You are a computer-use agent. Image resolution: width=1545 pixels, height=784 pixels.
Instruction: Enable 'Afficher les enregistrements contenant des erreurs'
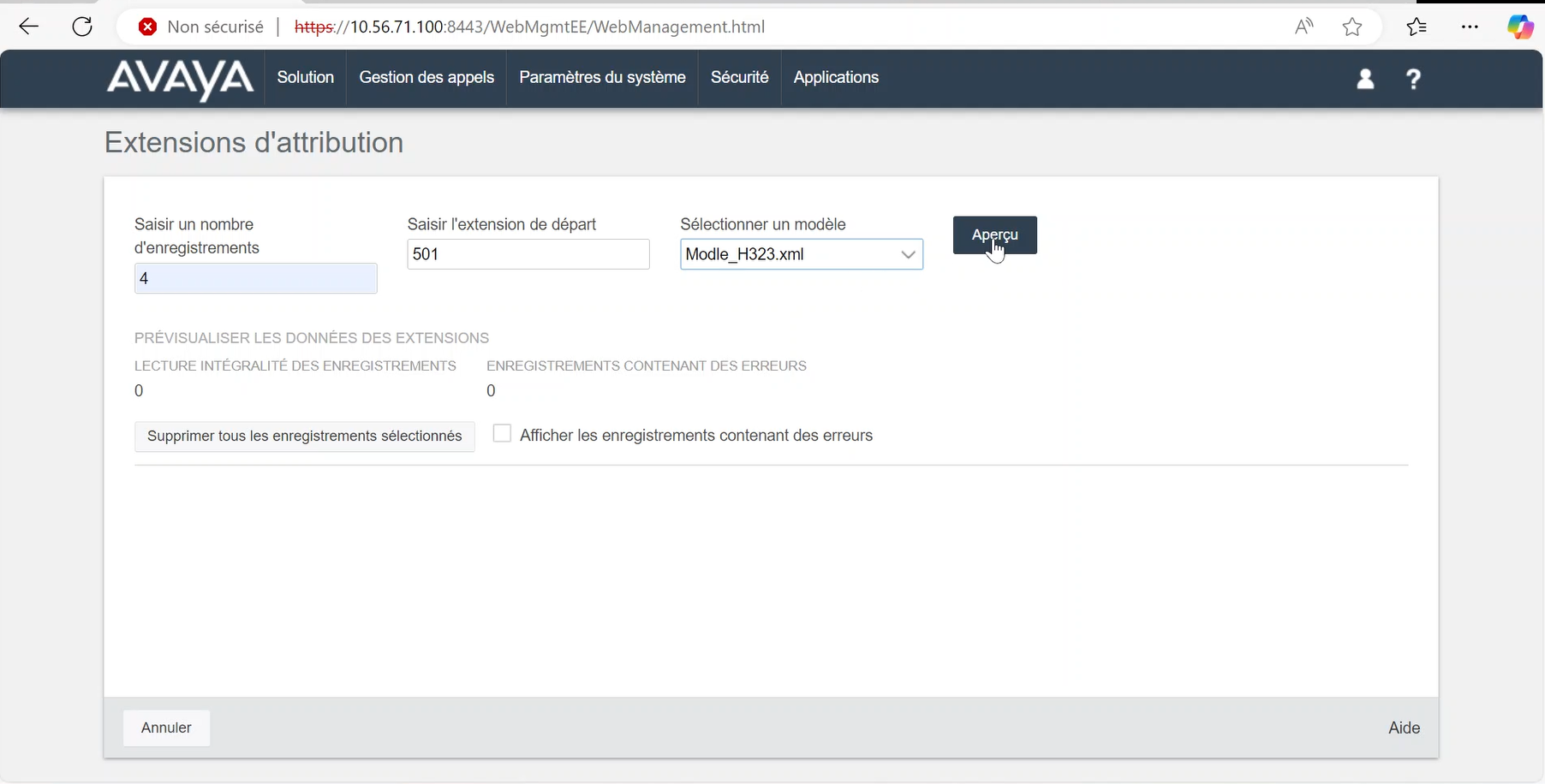coord(503,434)
